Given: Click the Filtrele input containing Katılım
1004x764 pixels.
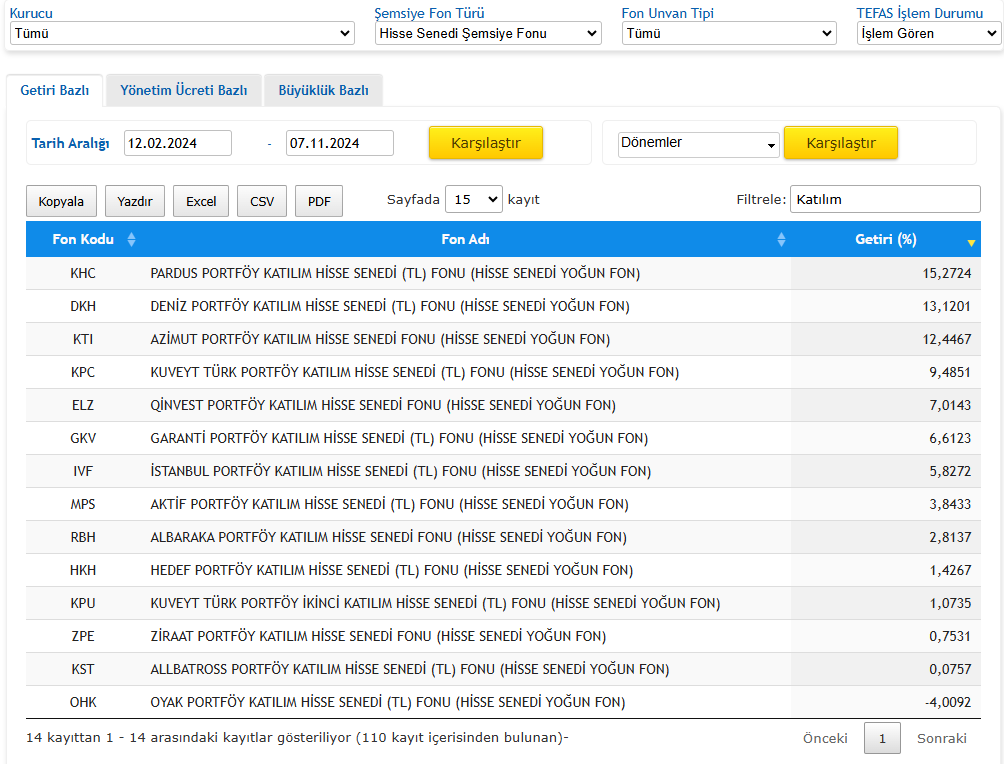Looking at the screenshot, I should coord(885,199).
